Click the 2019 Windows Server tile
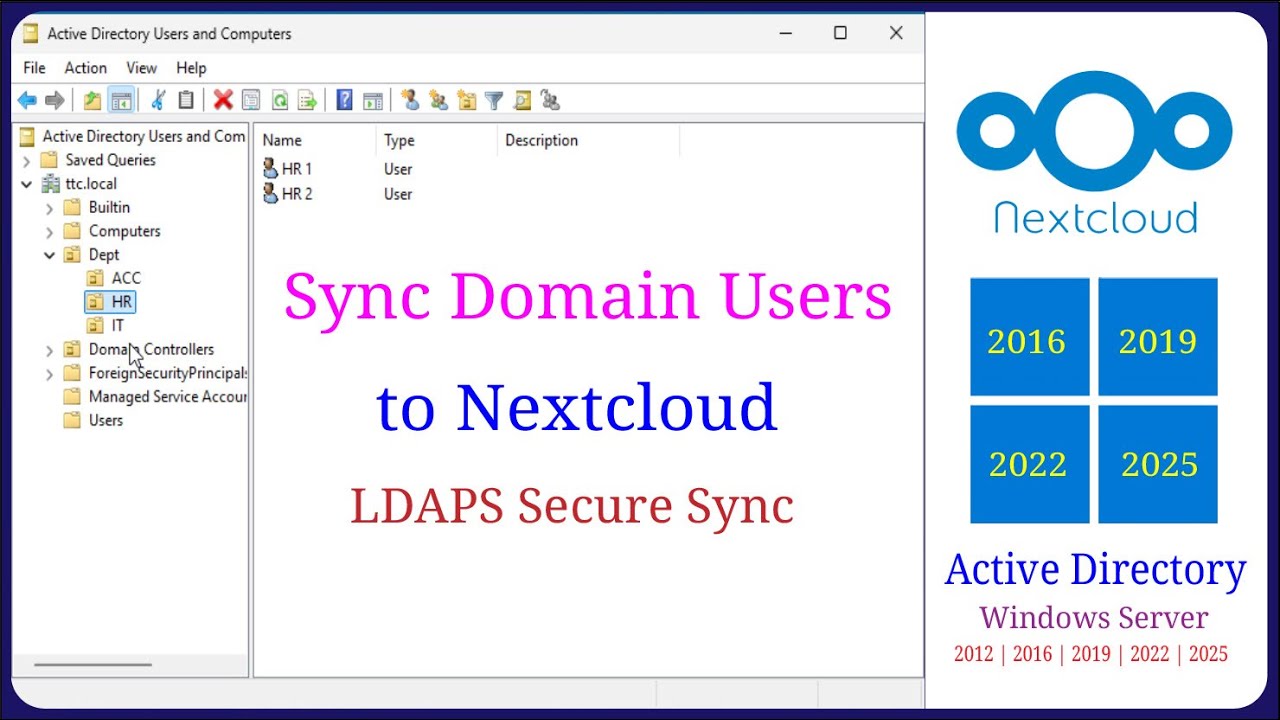This screenshot has height=720, width=1280. tap(1157, 337)
